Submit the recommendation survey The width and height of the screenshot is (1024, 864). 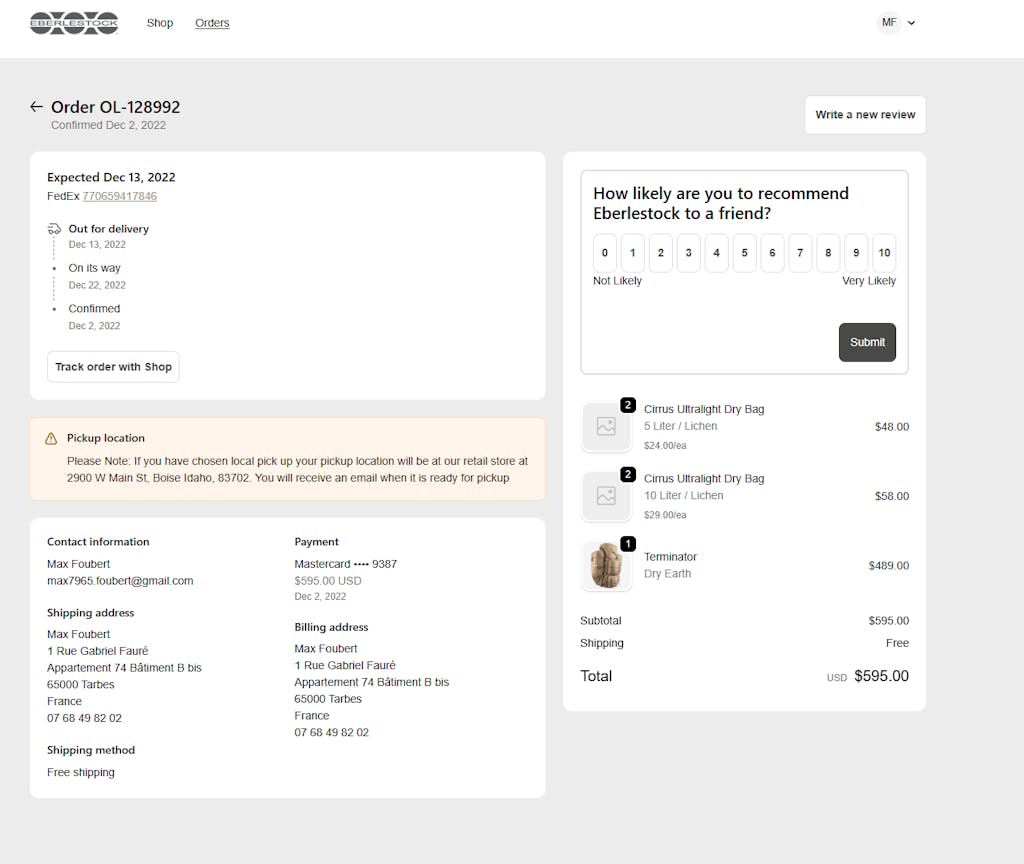pos(867,342)
